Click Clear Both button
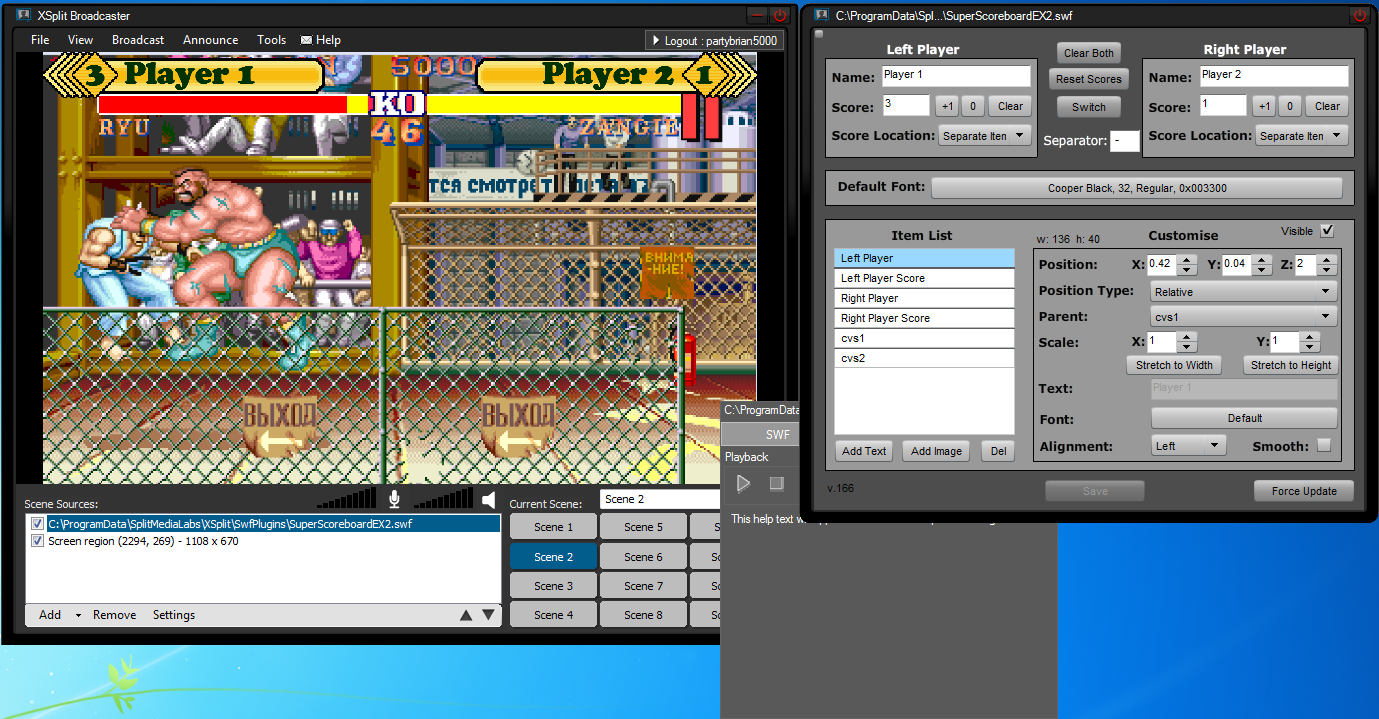 1089,53
